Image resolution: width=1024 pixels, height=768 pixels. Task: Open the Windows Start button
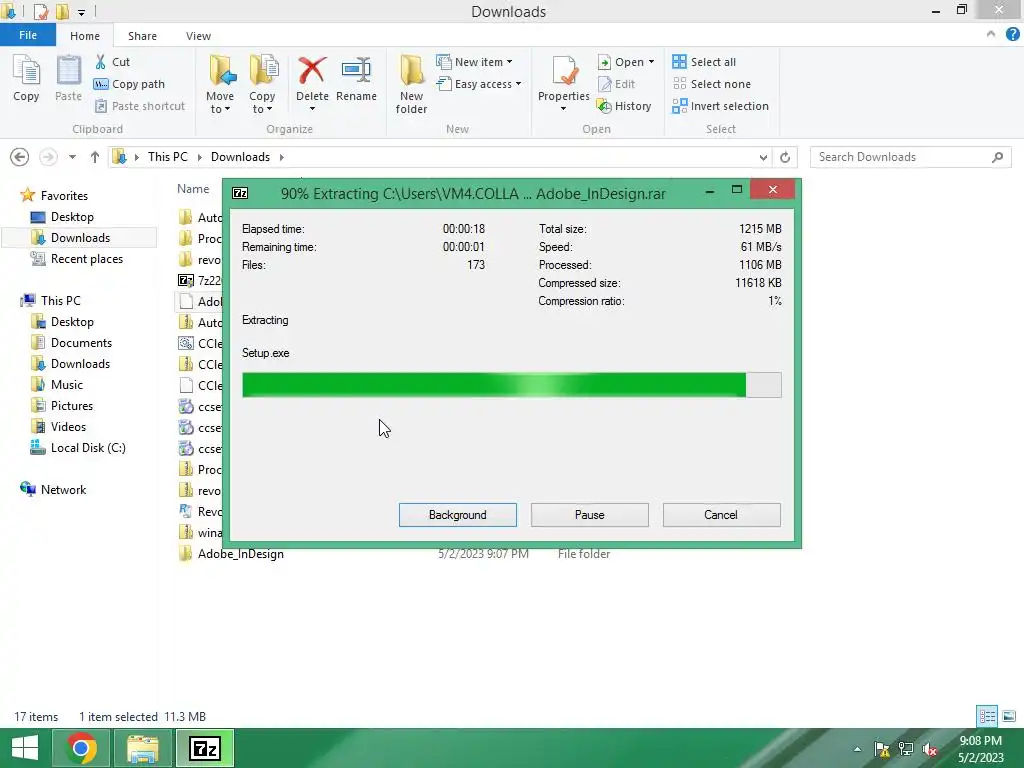pos(25,748)
